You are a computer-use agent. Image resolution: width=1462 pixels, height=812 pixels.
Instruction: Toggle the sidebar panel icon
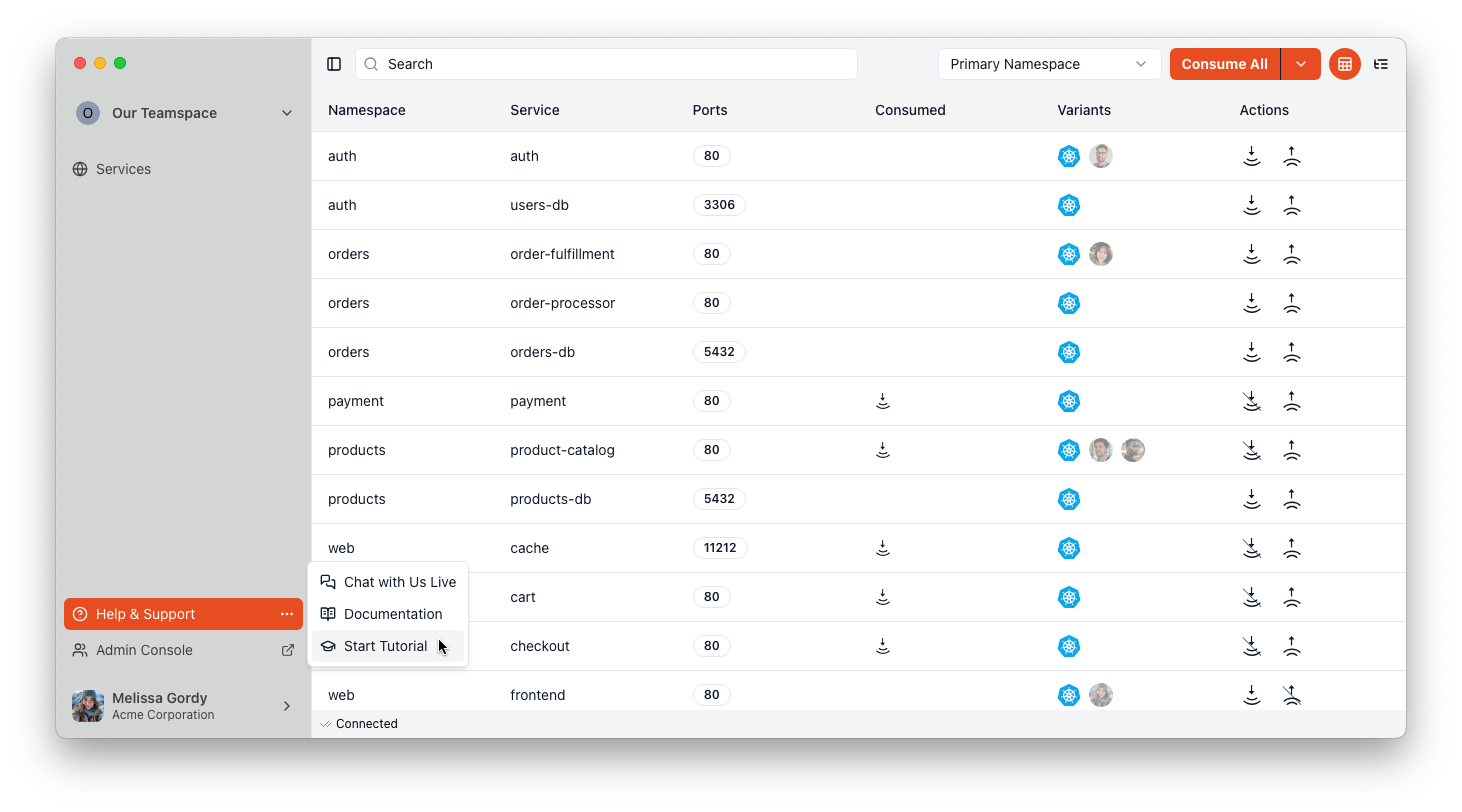pos(334,64)
